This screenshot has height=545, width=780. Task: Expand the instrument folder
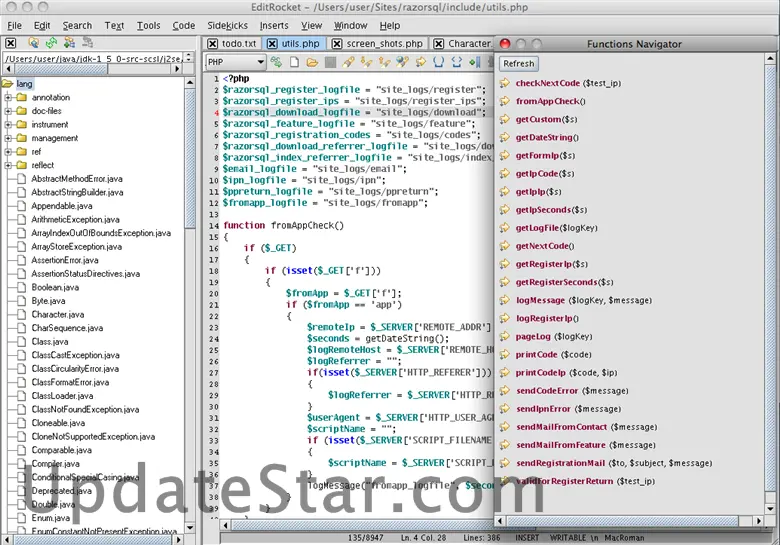[x=8, y=124]
